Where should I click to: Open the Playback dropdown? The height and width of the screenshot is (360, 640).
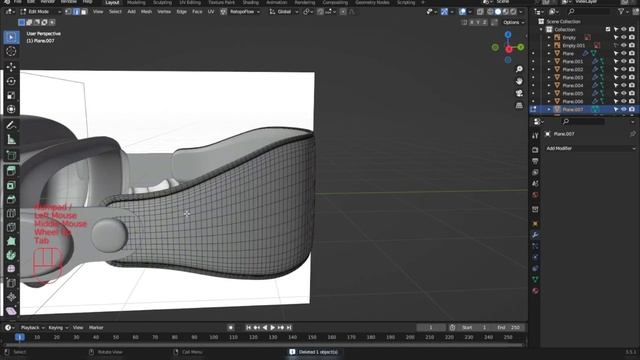pyautogui.click(x=33, y=328)
